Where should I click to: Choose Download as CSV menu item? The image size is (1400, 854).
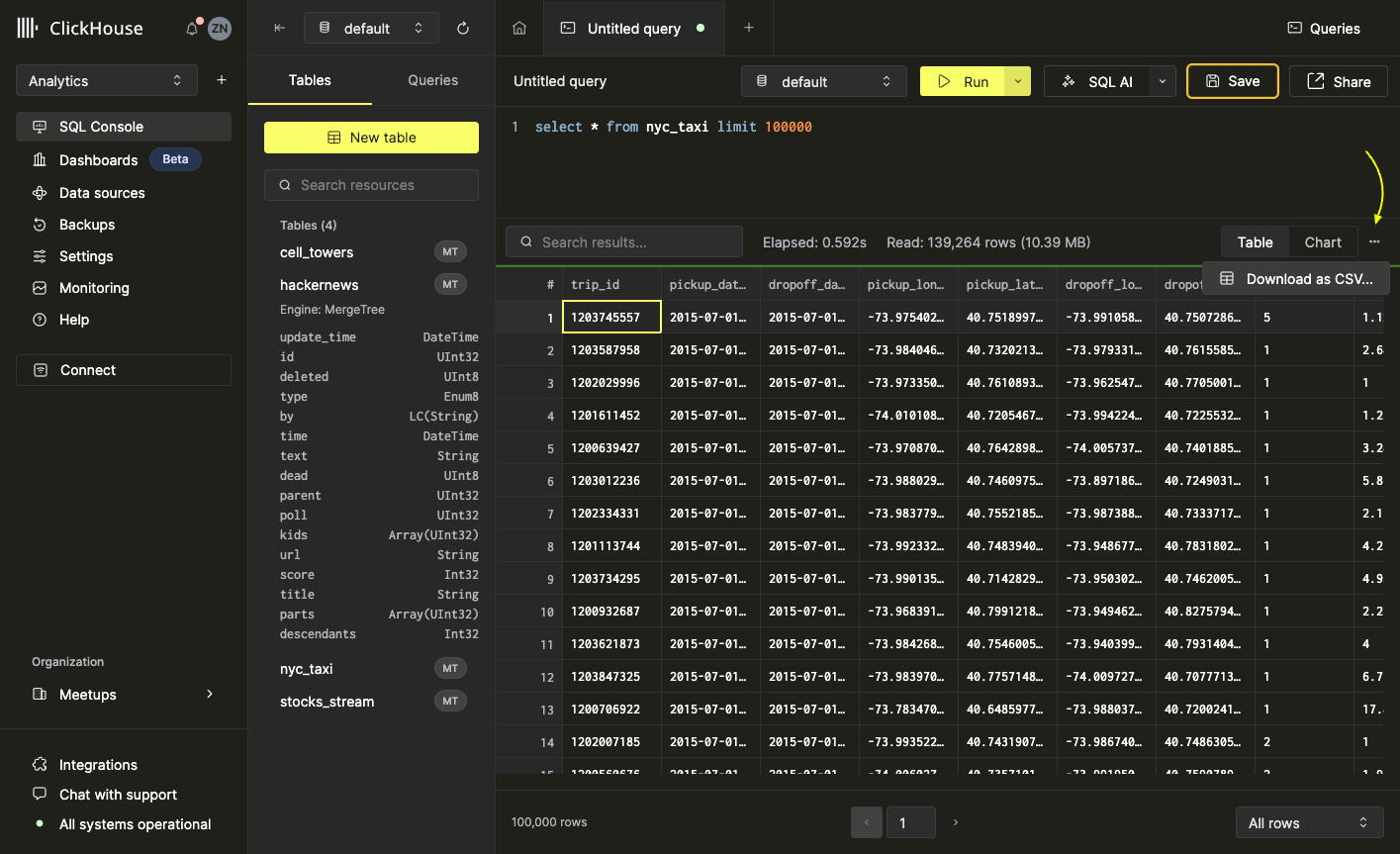(x=1296, y=279)
